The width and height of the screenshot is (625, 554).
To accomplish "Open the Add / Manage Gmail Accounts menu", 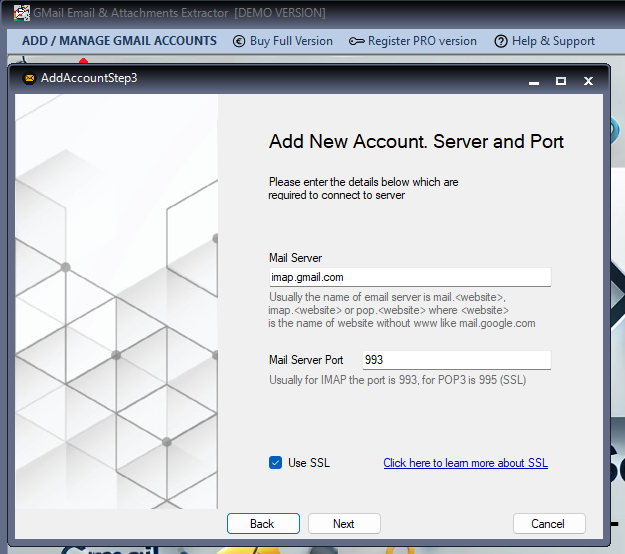I will [x=119, y=41].
